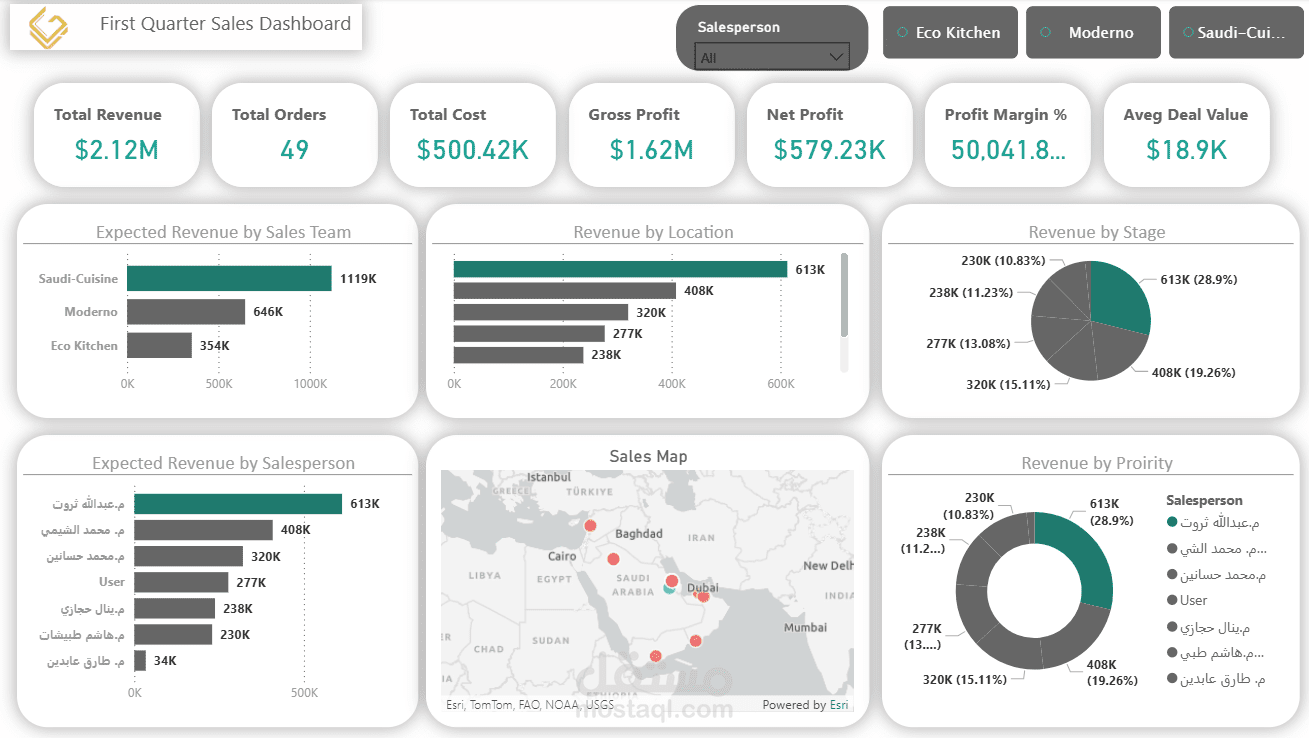Screen dimensions: 1309x738
Task: Select م.عبدالله ثروت in the Priority legend
Action: click(x=1216, y=521)
